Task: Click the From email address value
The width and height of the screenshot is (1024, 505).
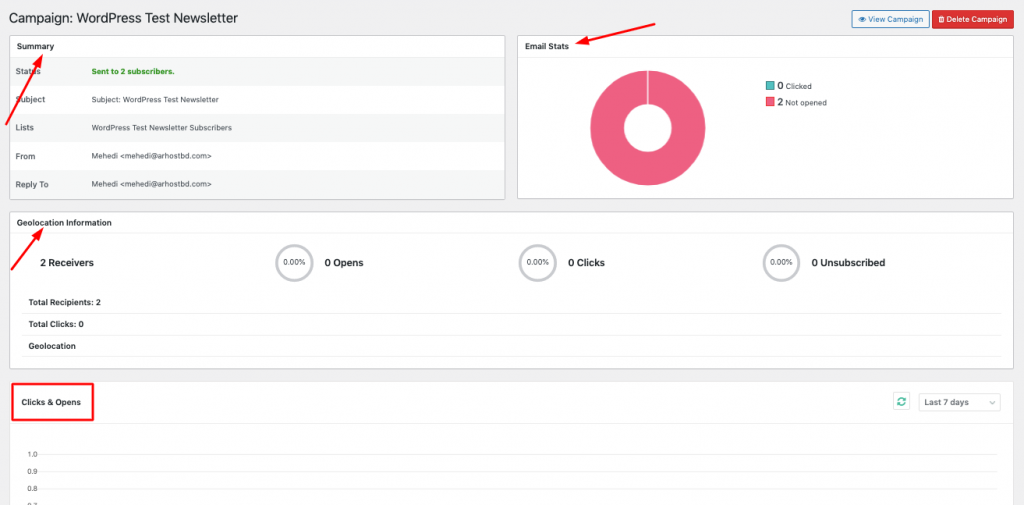Action: pyautogui.click(x=152, y=156)
